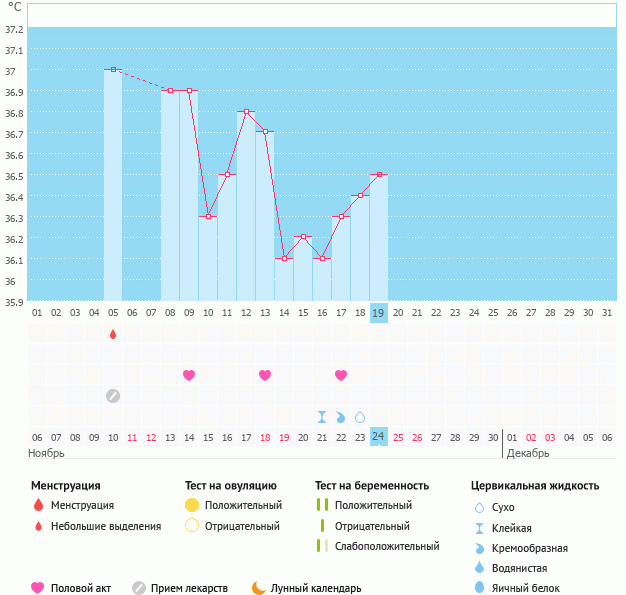The height and width of the screenshot is (595, 626).
Task: Click the yellow positive ovulation test circle
Action: tap(192, 505)
